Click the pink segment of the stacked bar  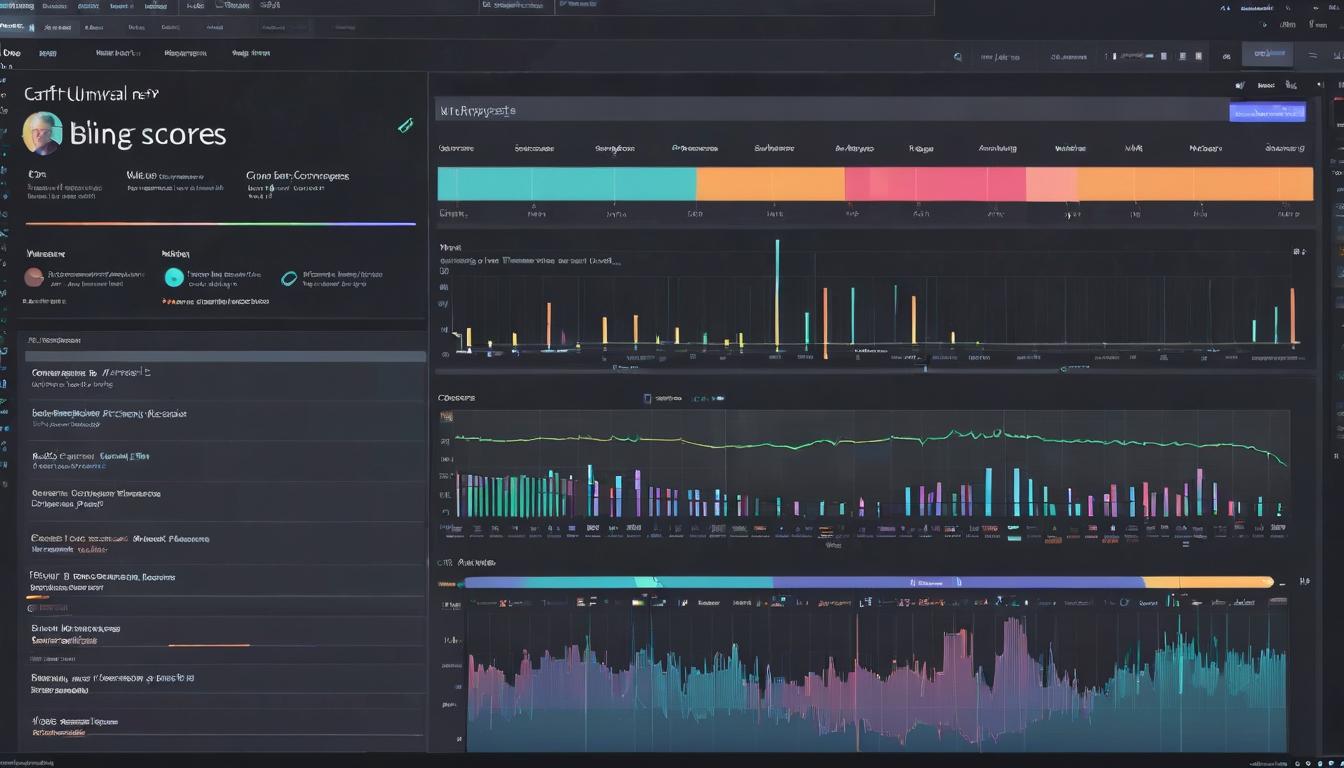click(x=935, y=184)
